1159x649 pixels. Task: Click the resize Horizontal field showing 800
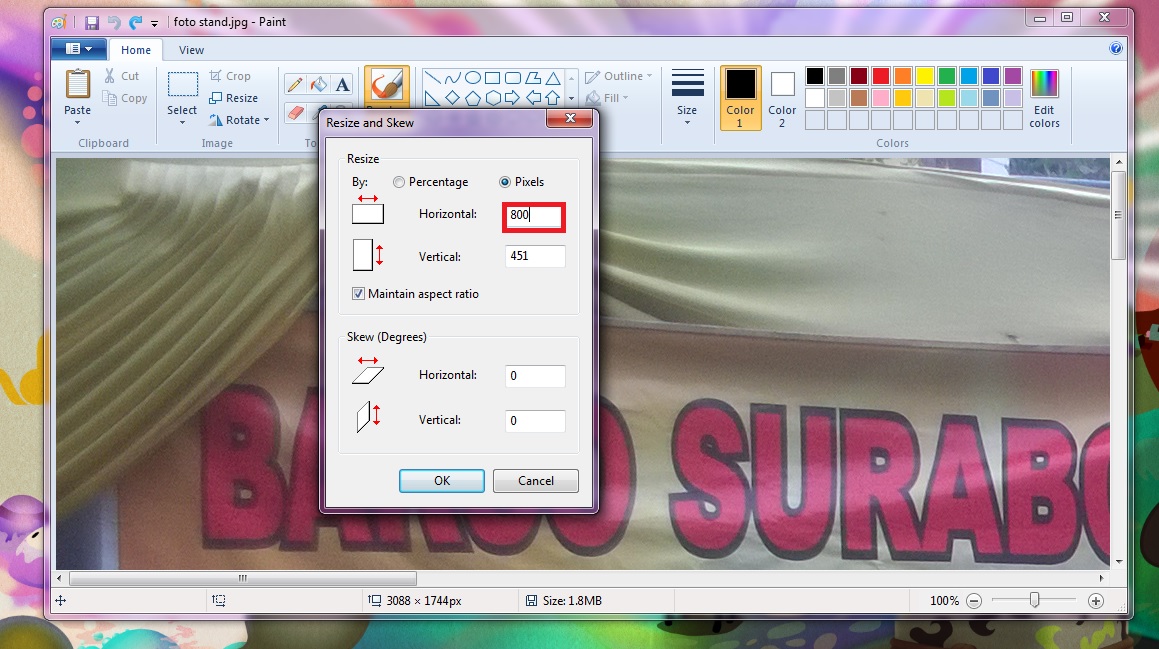[534, 215]
